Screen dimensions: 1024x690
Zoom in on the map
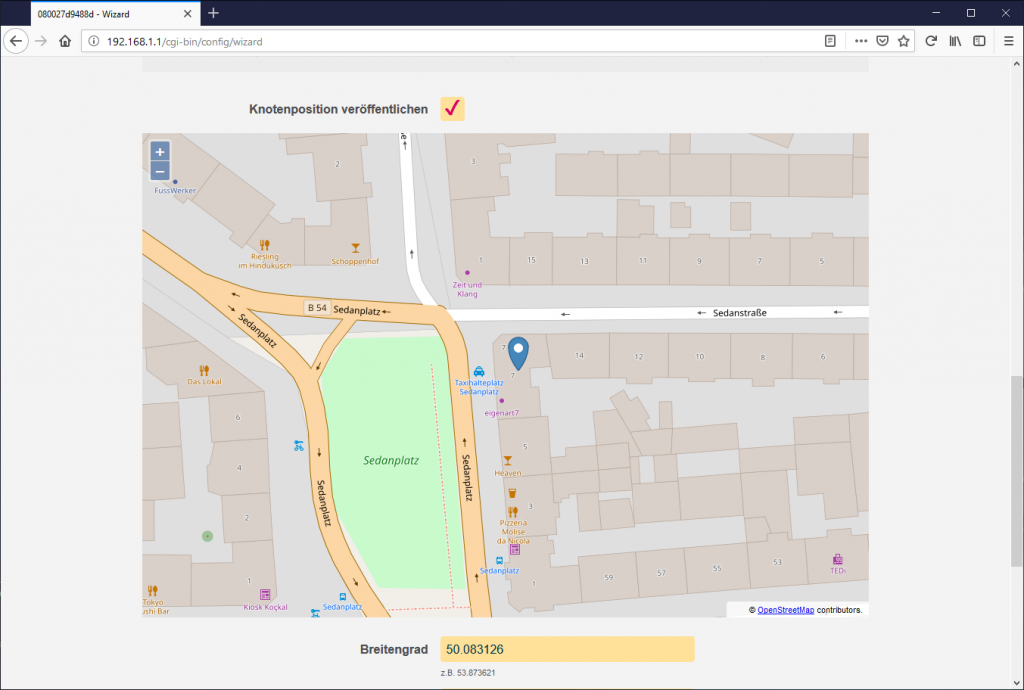coord(160,151)
